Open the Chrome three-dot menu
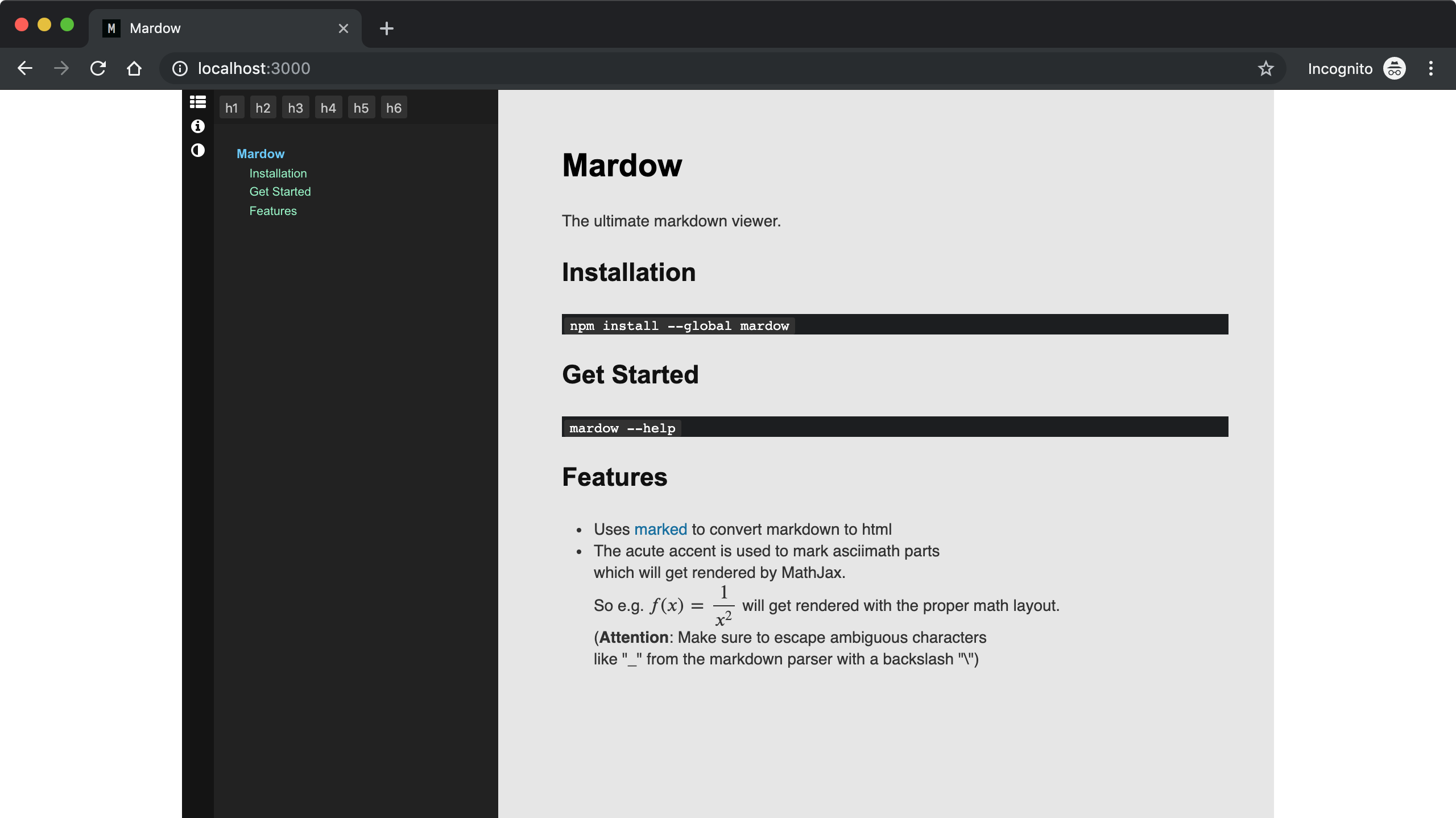Screen dimensions: 1456x818 pos(1430,69)
